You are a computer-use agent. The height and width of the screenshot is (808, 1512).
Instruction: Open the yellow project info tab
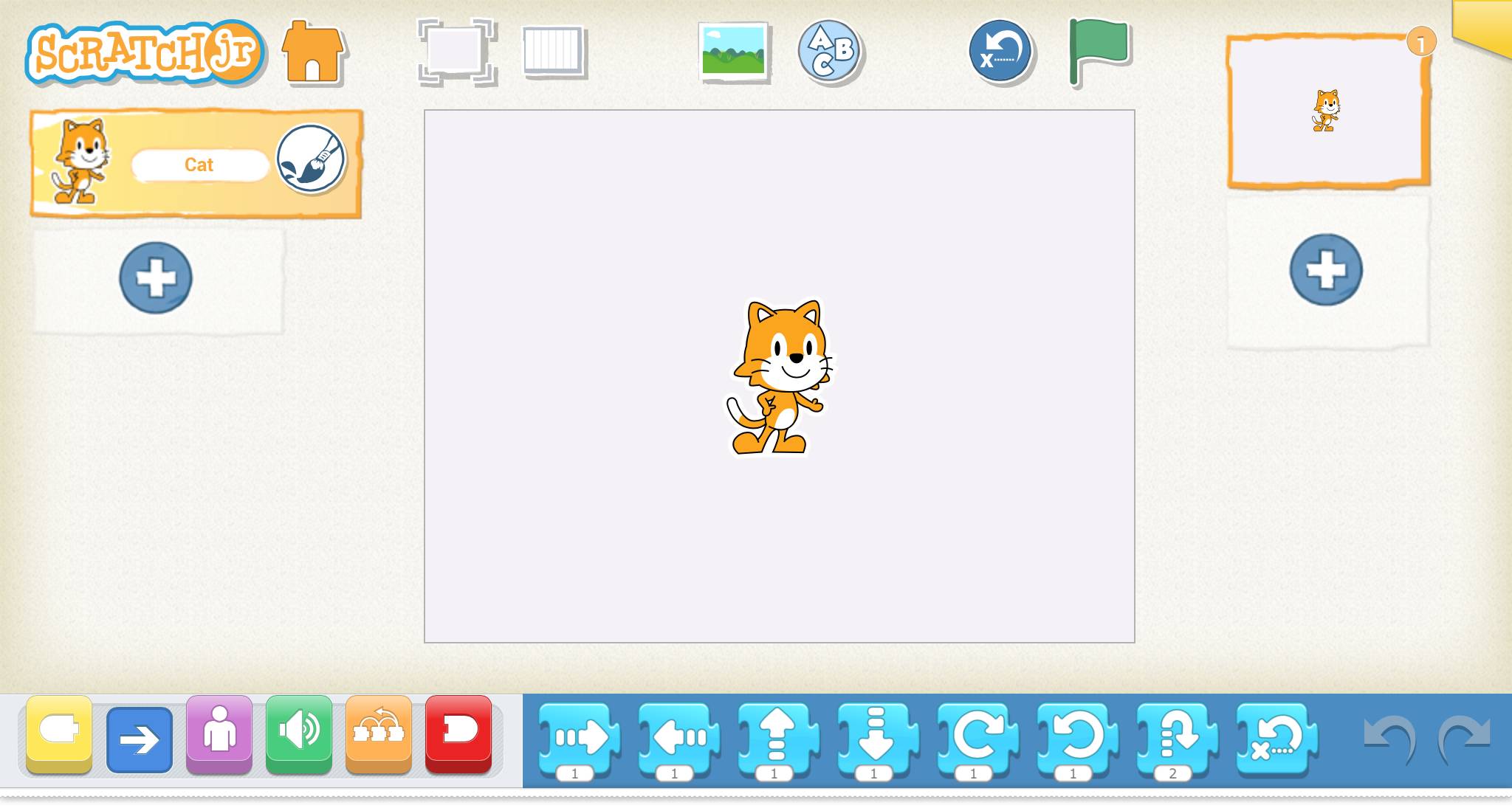[x=1482, y=28]
